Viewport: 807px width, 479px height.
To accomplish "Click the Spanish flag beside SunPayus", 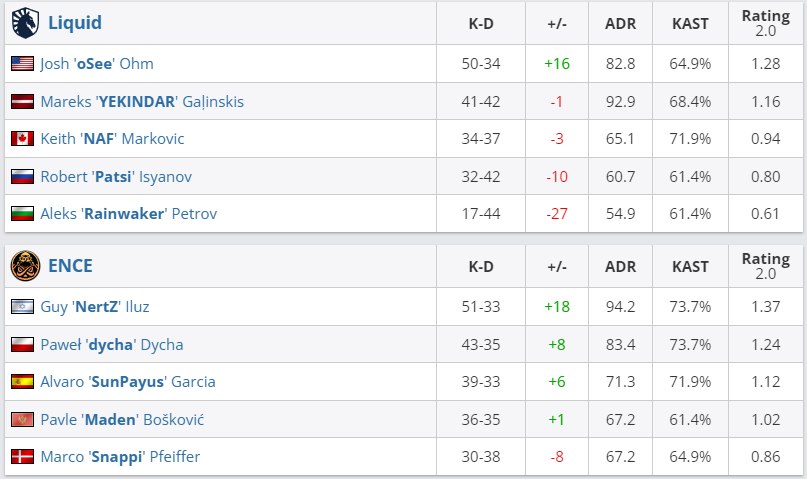I will pyautogui.click(x=23, y=382).
